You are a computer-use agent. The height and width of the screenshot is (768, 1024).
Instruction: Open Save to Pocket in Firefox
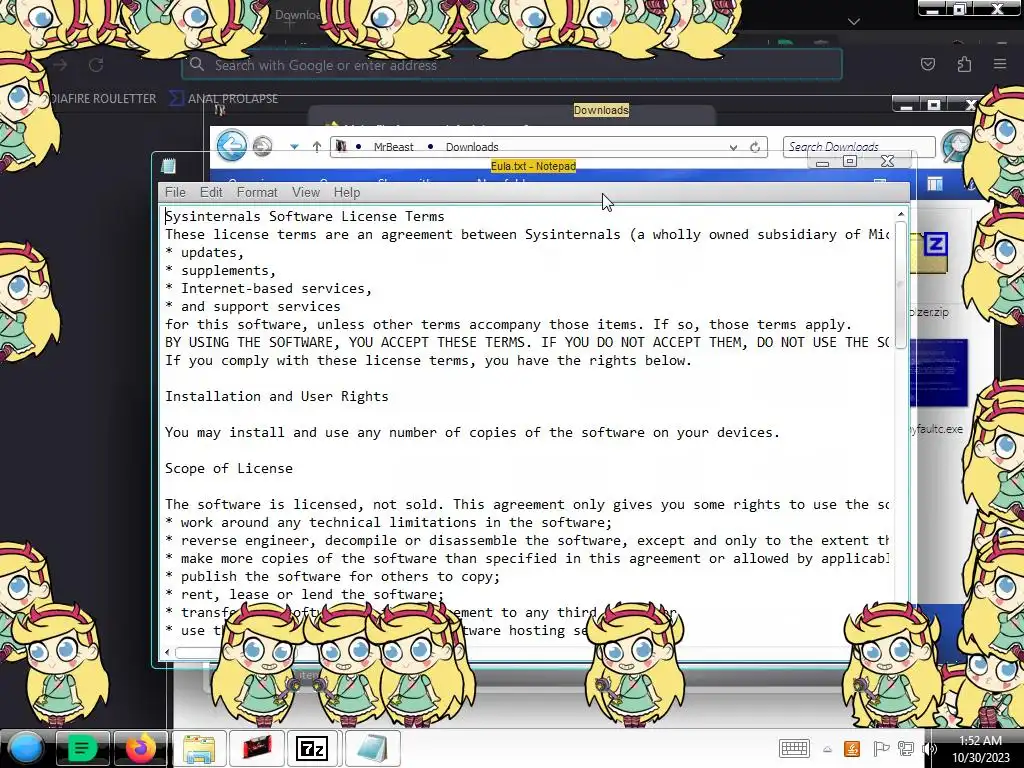coord(927,64)
